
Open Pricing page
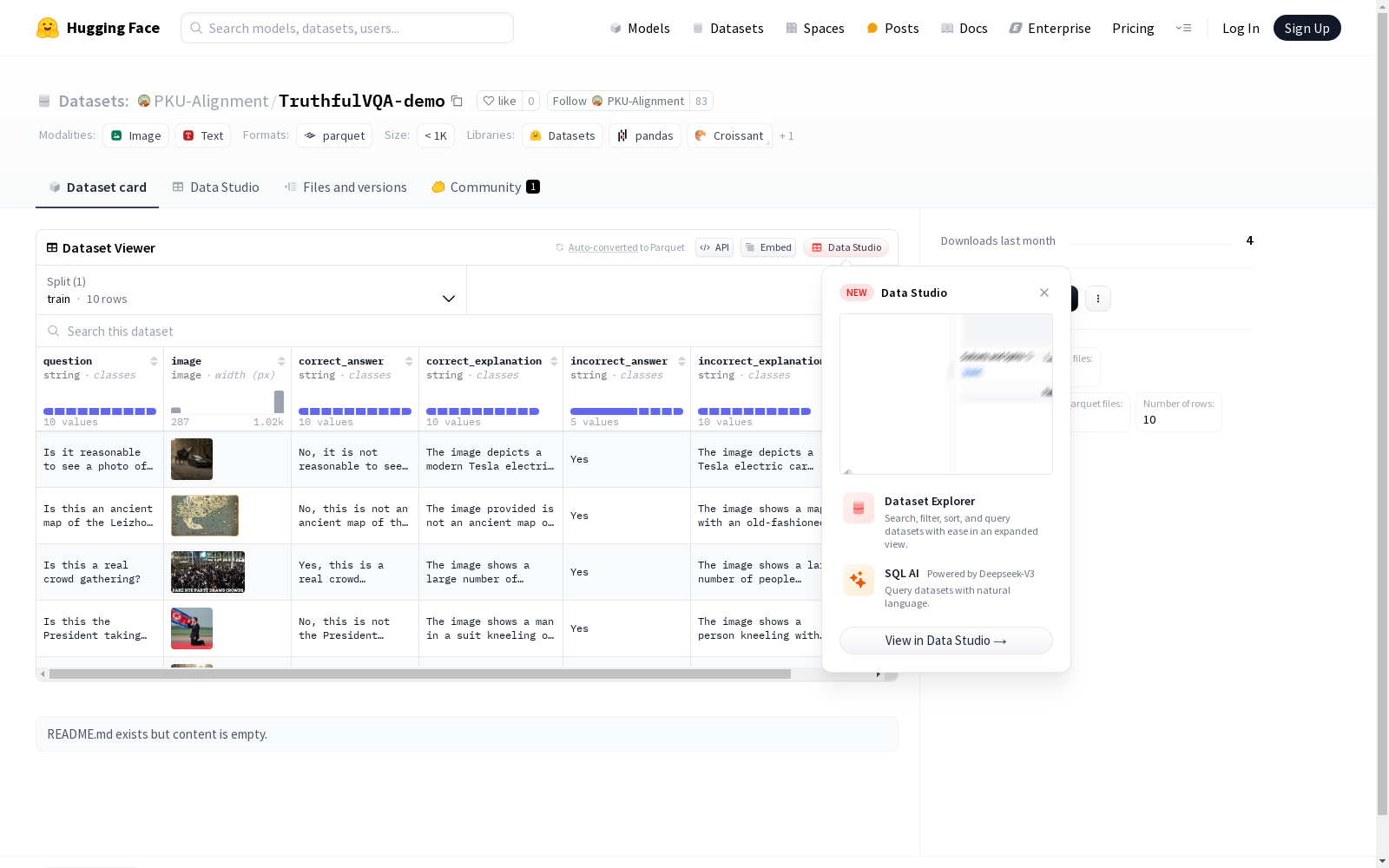click(x=1133, y=28)
